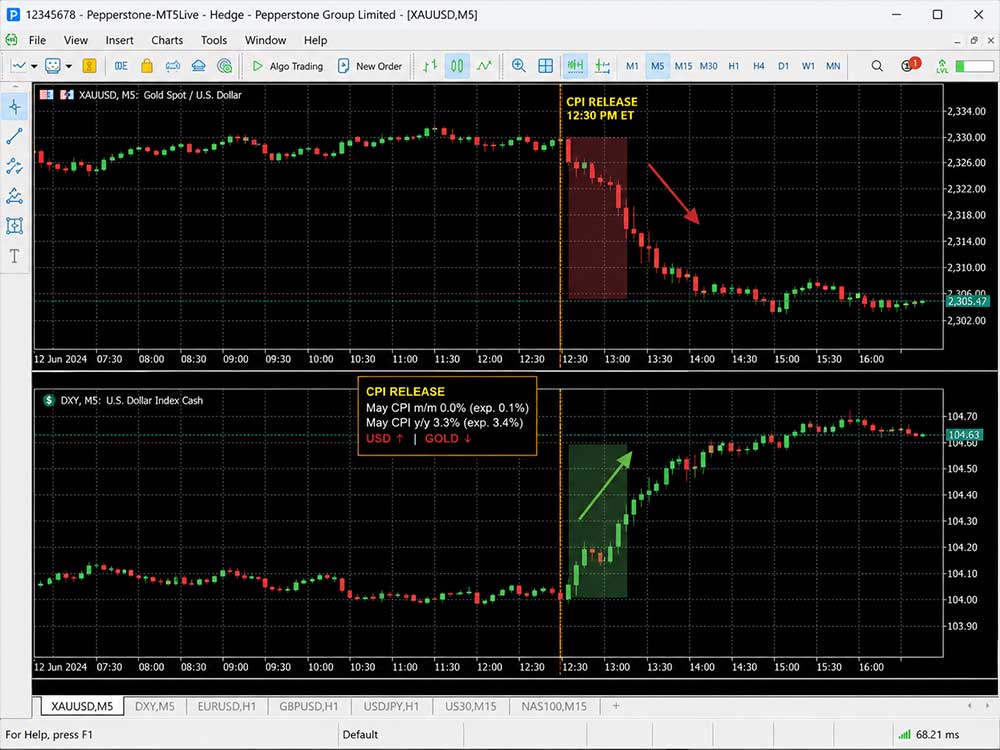Select the equidistant channel tool
The width and height of the screenshot is (1000, 750).
click(15, 166)
